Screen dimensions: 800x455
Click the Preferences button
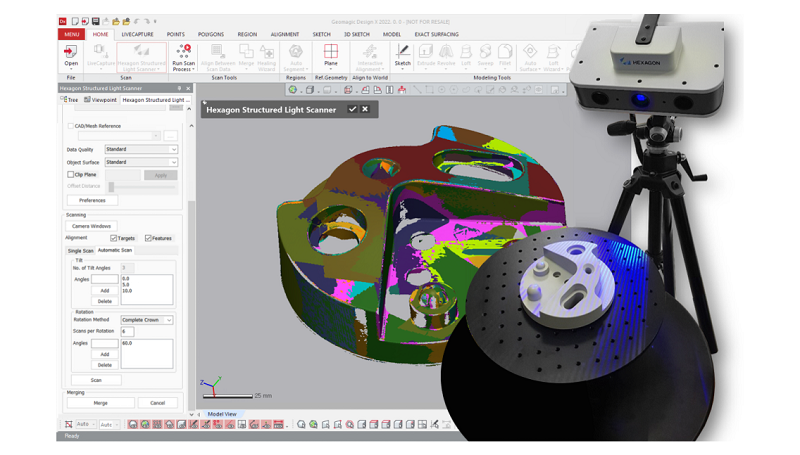(92, 200)
